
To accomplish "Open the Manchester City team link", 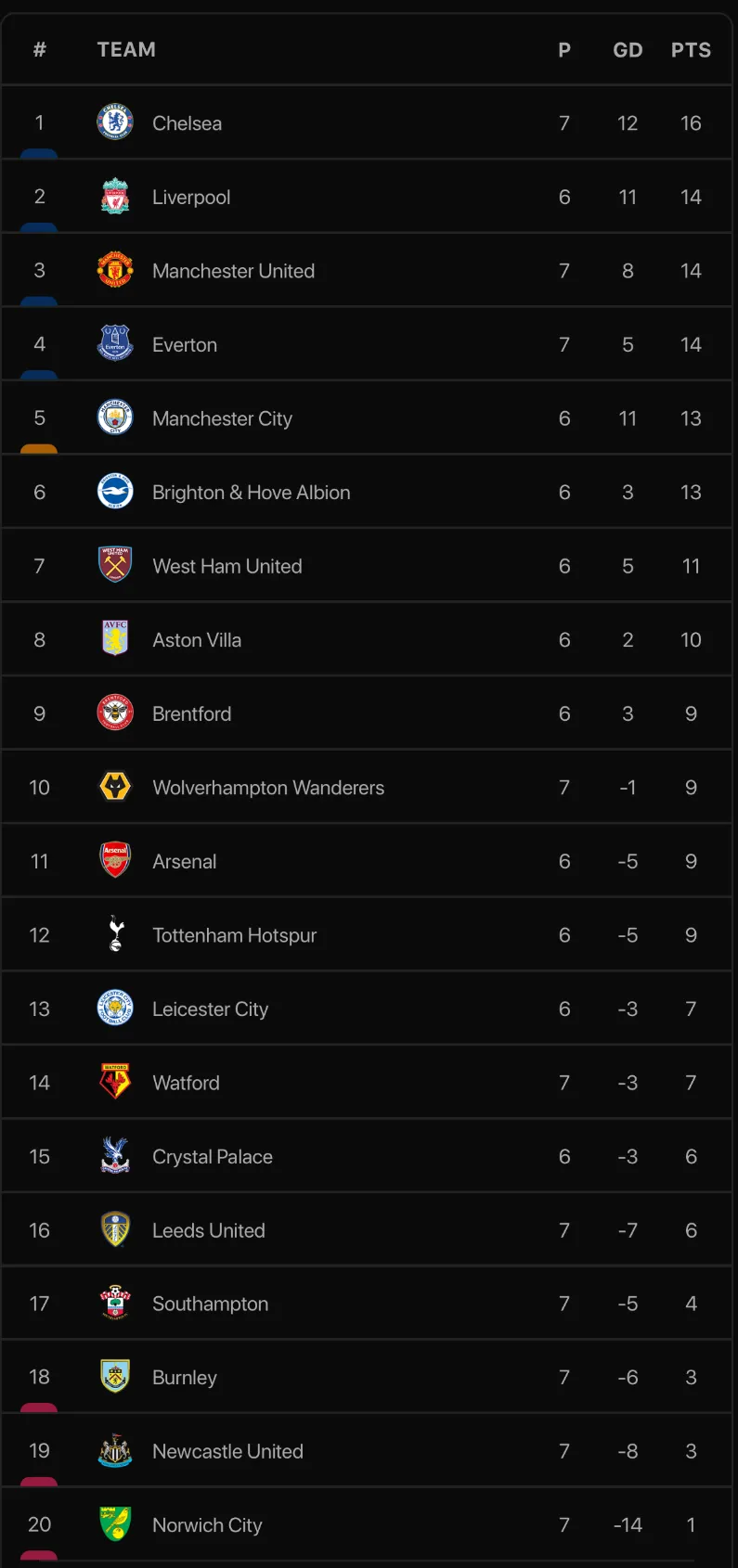I will 222,418.
